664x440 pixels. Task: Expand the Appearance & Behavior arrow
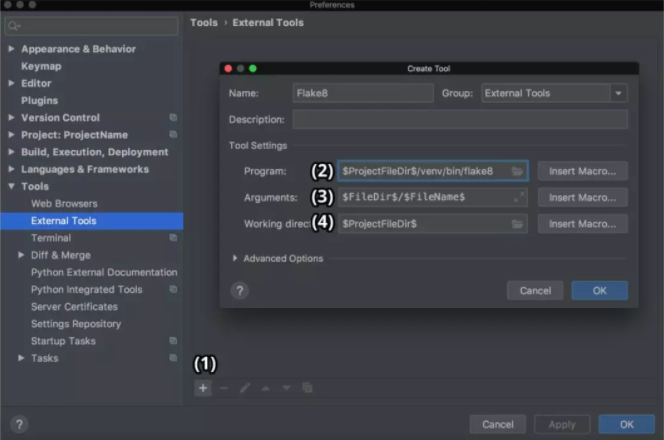[11, 49]
